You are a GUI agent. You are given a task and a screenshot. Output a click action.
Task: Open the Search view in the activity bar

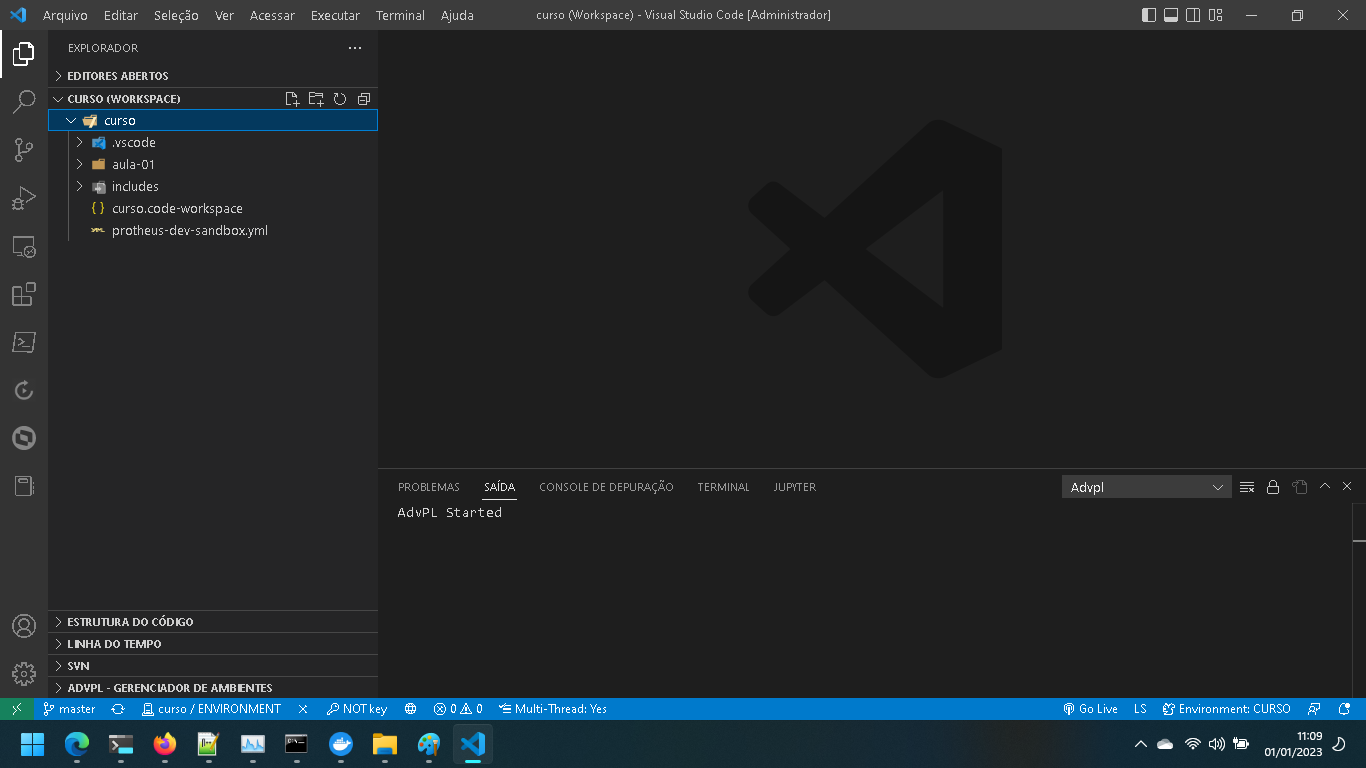click(x=23, y=100)
